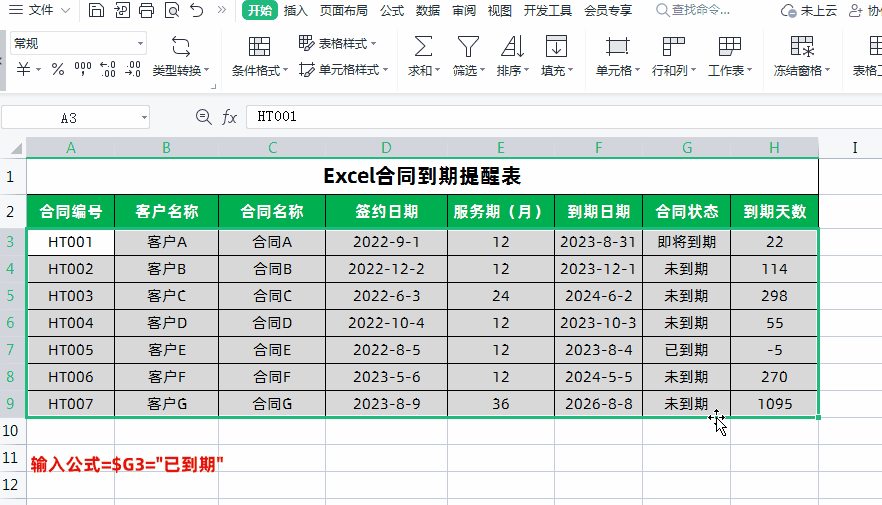This screenshot has width=882, height=505.
Task: Click cell containing HT004
Action: (70, 323)
